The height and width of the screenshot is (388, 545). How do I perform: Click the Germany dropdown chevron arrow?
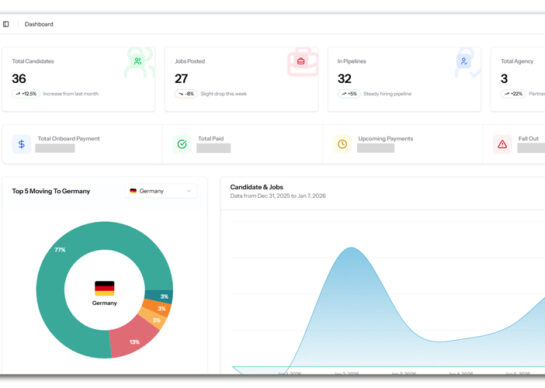(189, 191)
